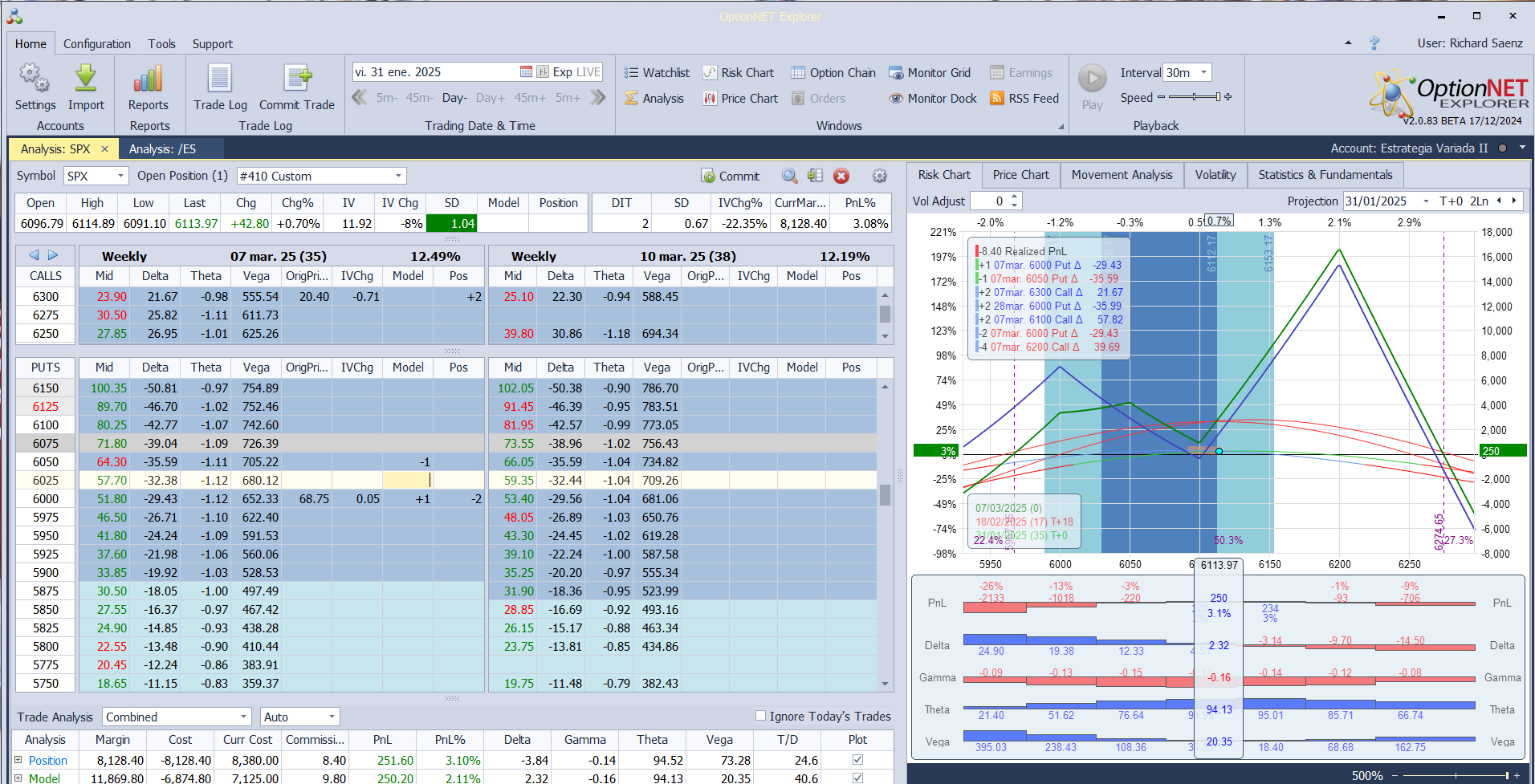The width and height of the screenshot is (1535, 784).
Task: Open analysis settings gear icon
Action: click(x=880, y=176)
